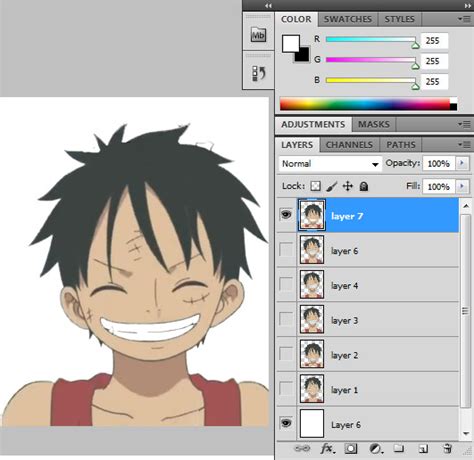Open the History panel icon

coord(258,73)
